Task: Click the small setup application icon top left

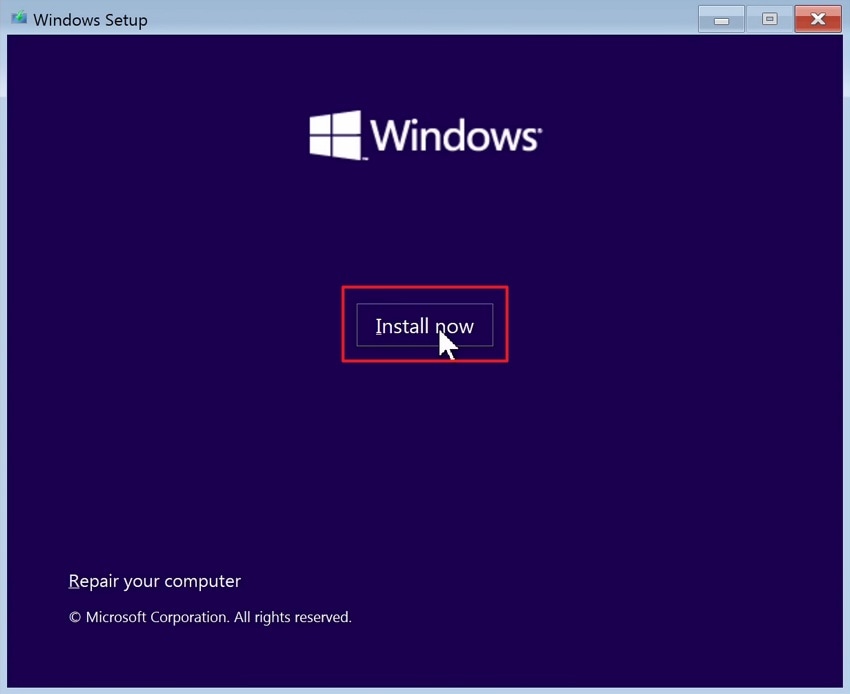Action: coord(17,18)
